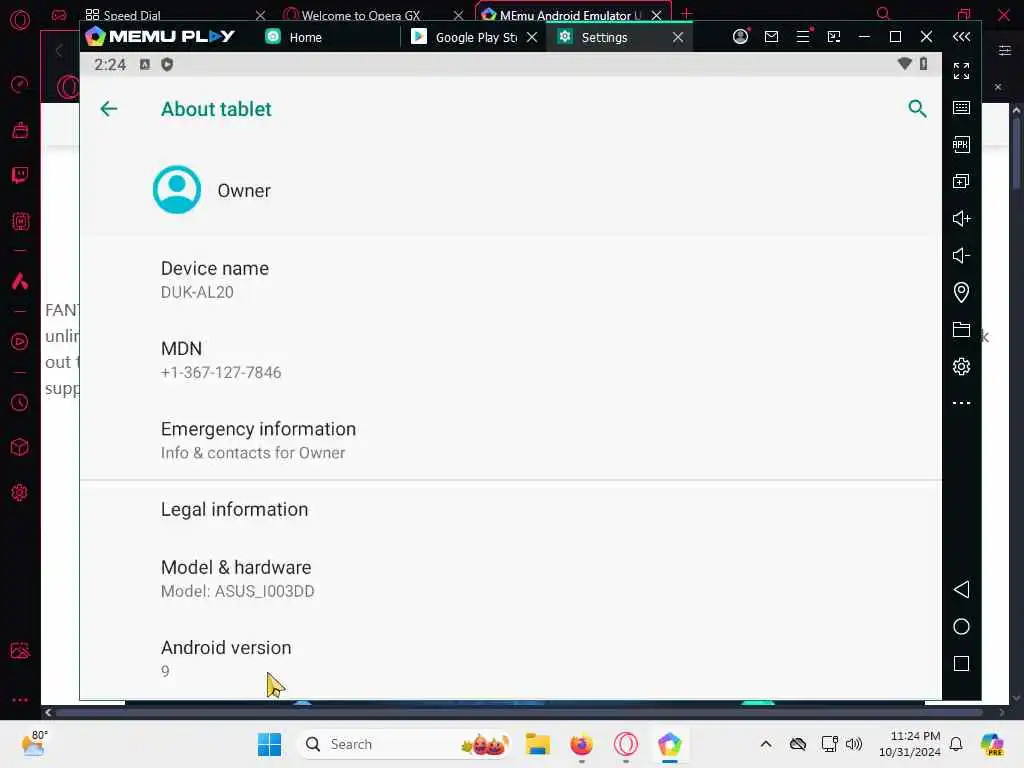Open Emergency information for Owner
This screenshot has height=768, width=1024.
pos(511,440)
